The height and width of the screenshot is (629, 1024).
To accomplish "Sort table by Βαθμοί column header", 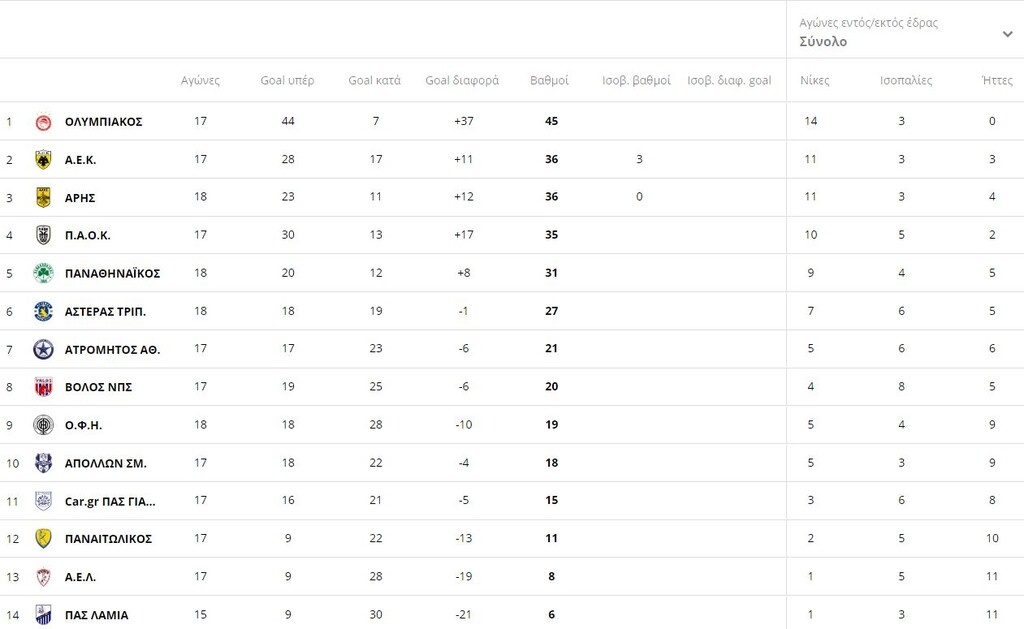I will [x=549, y=80].
